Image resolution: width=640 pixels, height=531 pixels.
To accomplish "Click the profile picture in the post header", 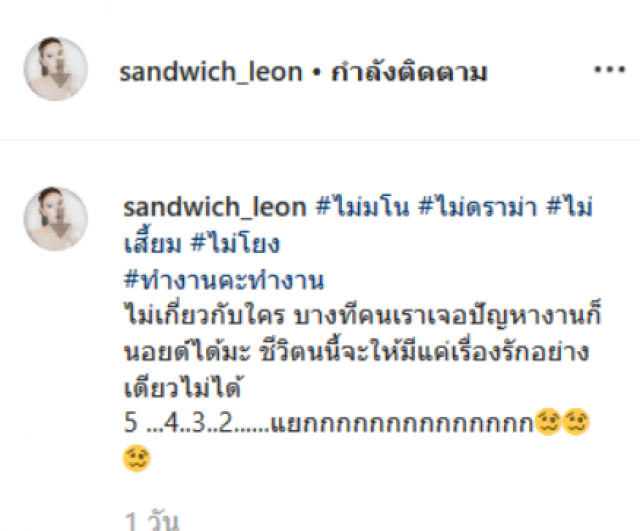I will 56,69.
